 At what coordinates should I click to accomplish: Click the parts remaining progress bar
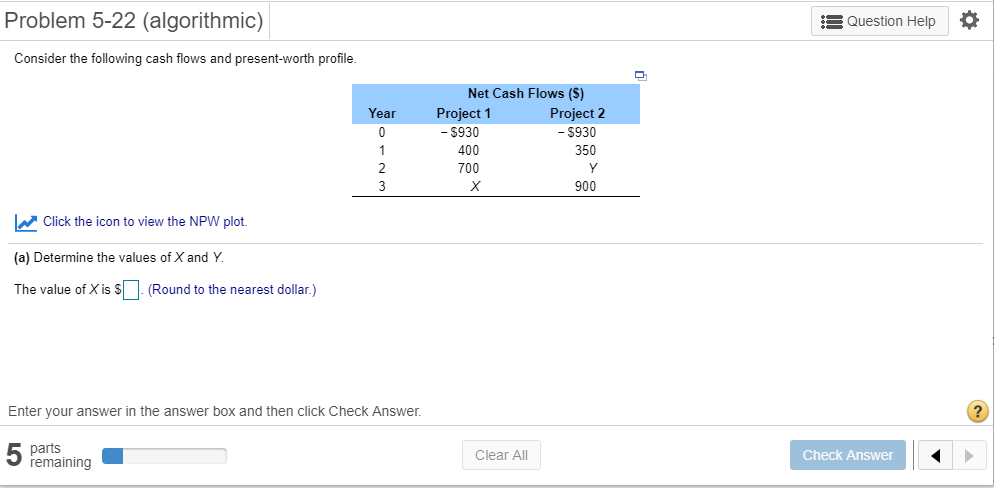click(x=164, y=456)
